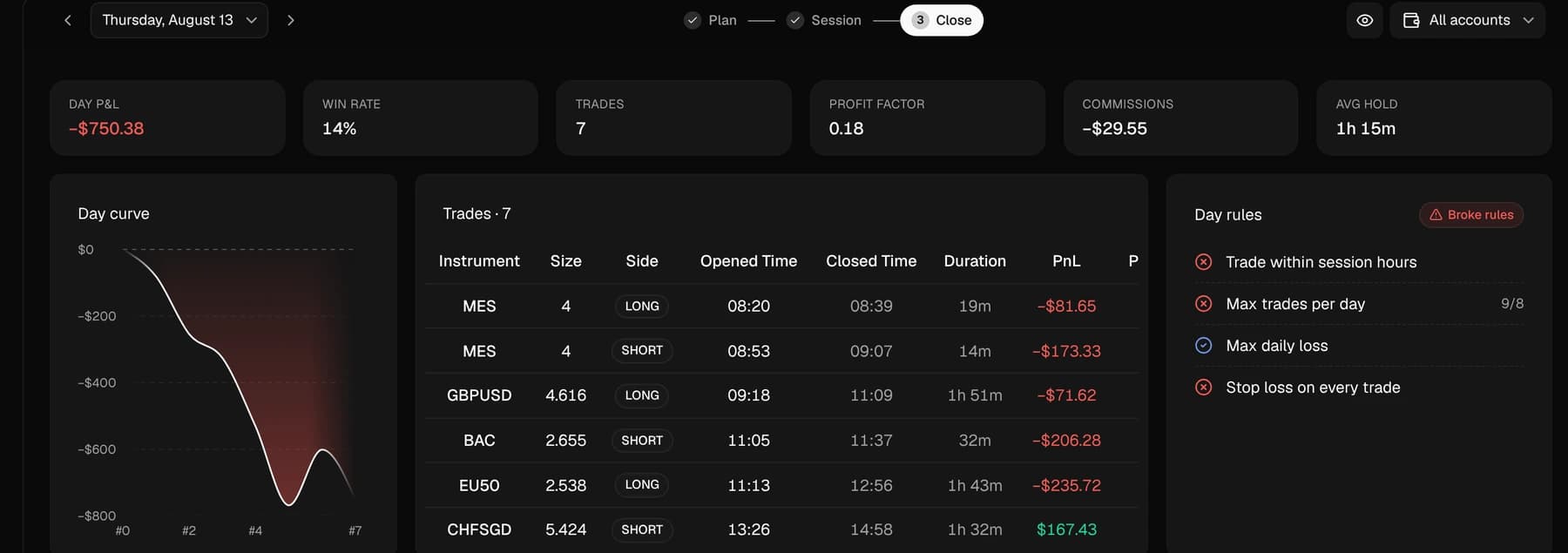Click the Avg Hold 1h 15m value
The image size is (1568, 553).
pos(1365,129)
